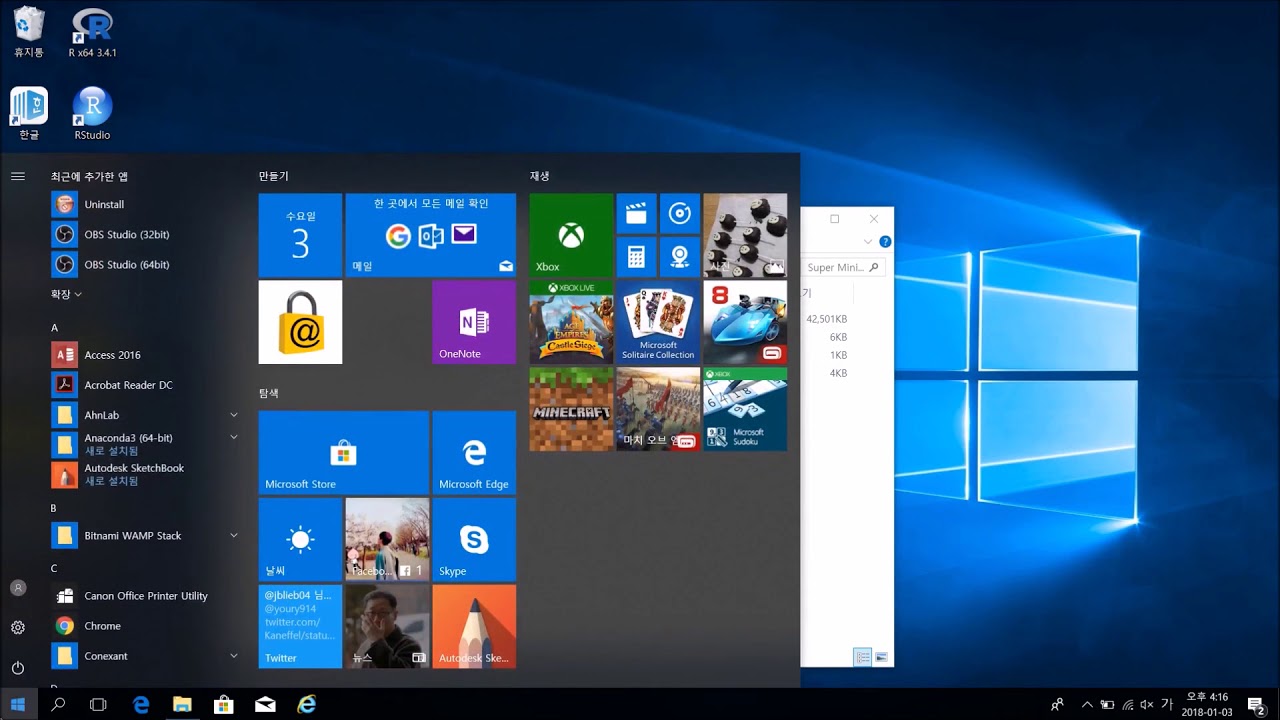Screen dimensions: 1280x720
Task: Switch Explorer window to details view
Action: [862, 657]
